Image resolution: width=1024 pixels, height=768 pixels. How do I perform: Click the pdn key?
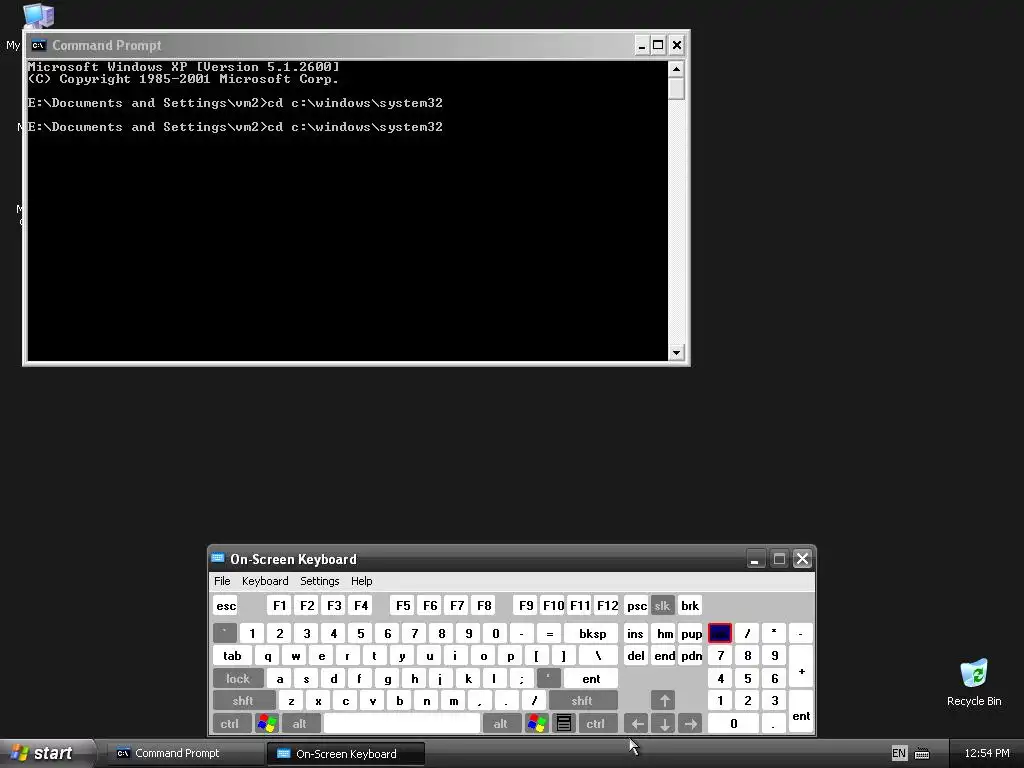click(692, 656)
